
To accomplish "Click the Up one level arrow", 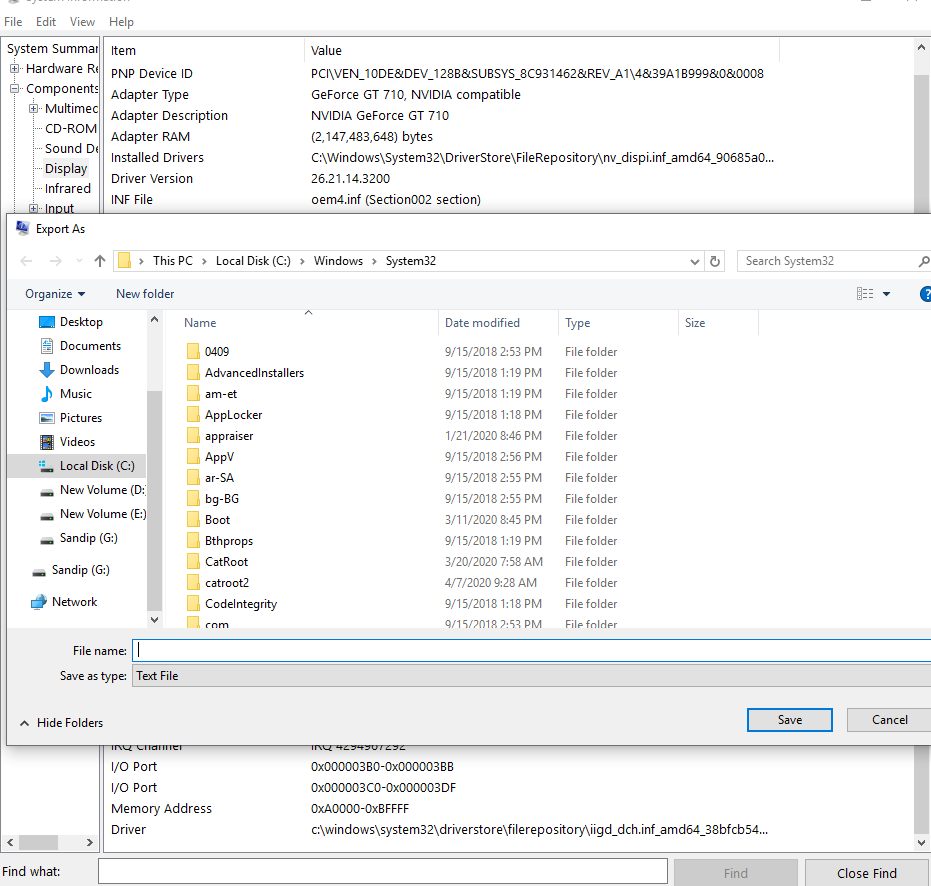I will [100, 261].
